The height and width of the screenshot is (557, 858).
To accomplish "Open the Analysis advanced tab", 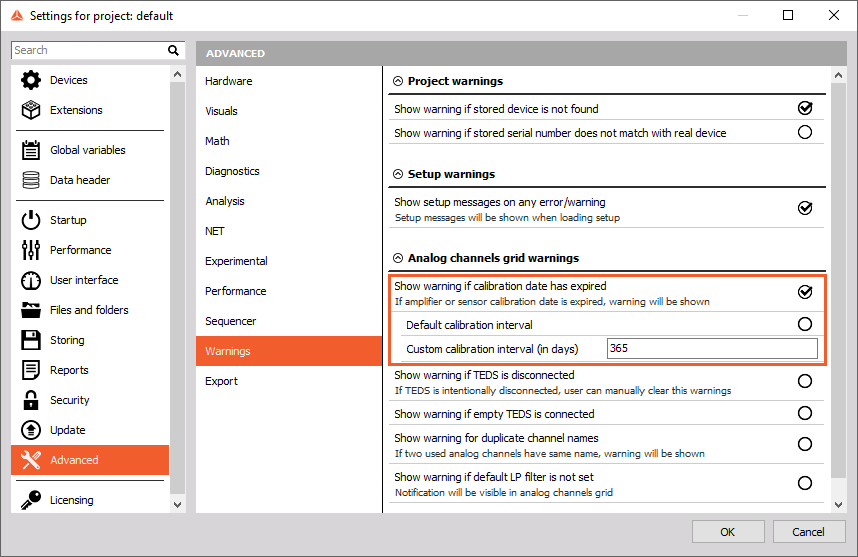I will pyautogui.click(x=289, y=201).
